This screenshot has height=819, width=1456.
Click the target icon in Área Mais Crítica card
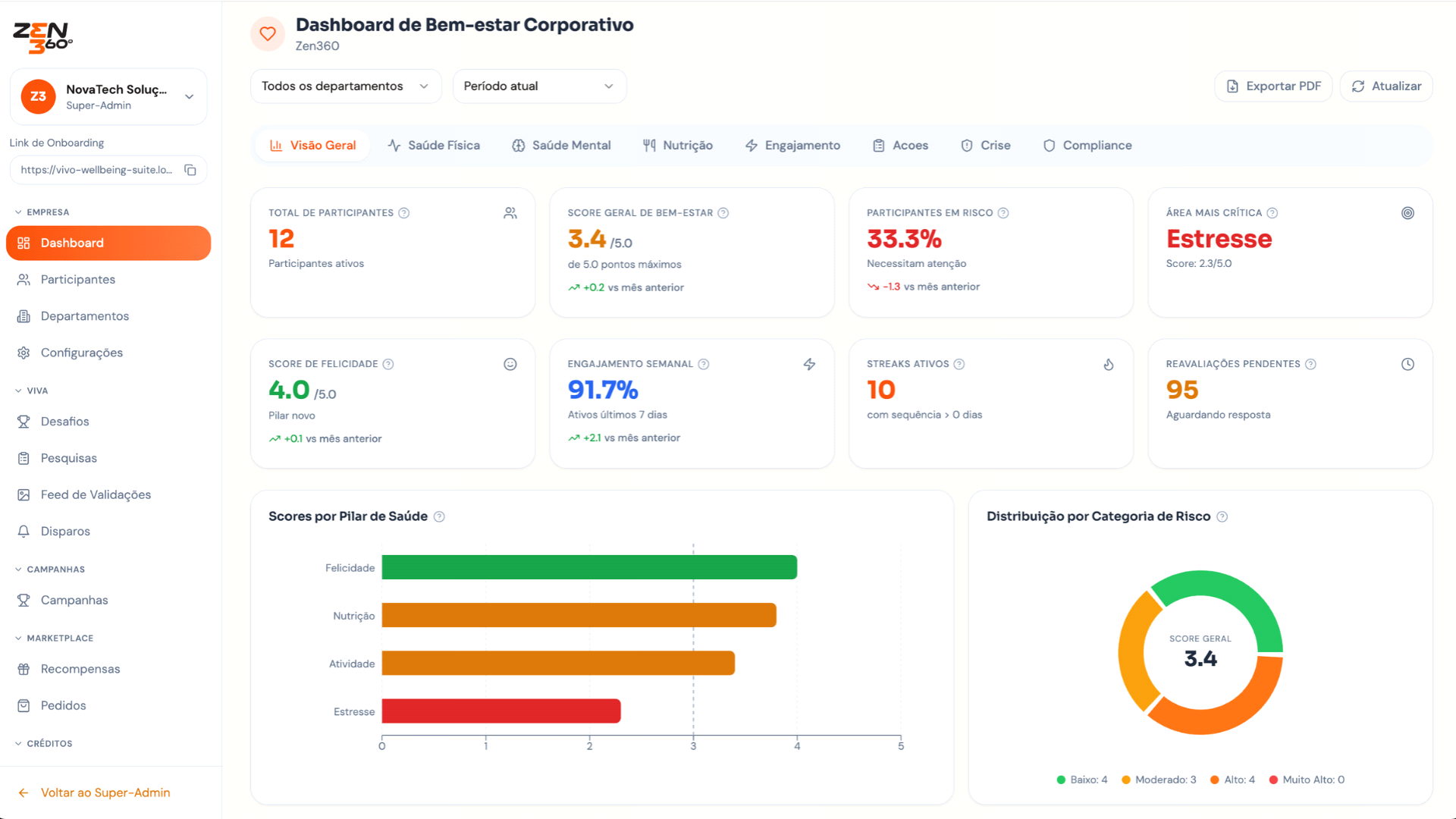point(1407,213)
